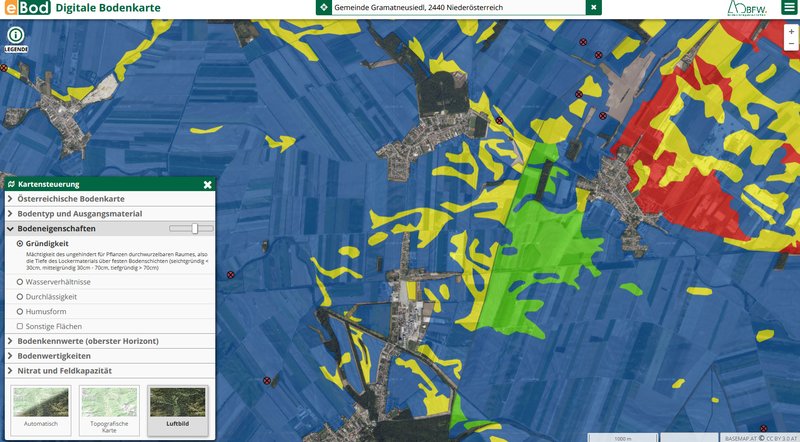Screen dimensions: 800x442
Task: Clear the location search with X button
Action: 593,8
